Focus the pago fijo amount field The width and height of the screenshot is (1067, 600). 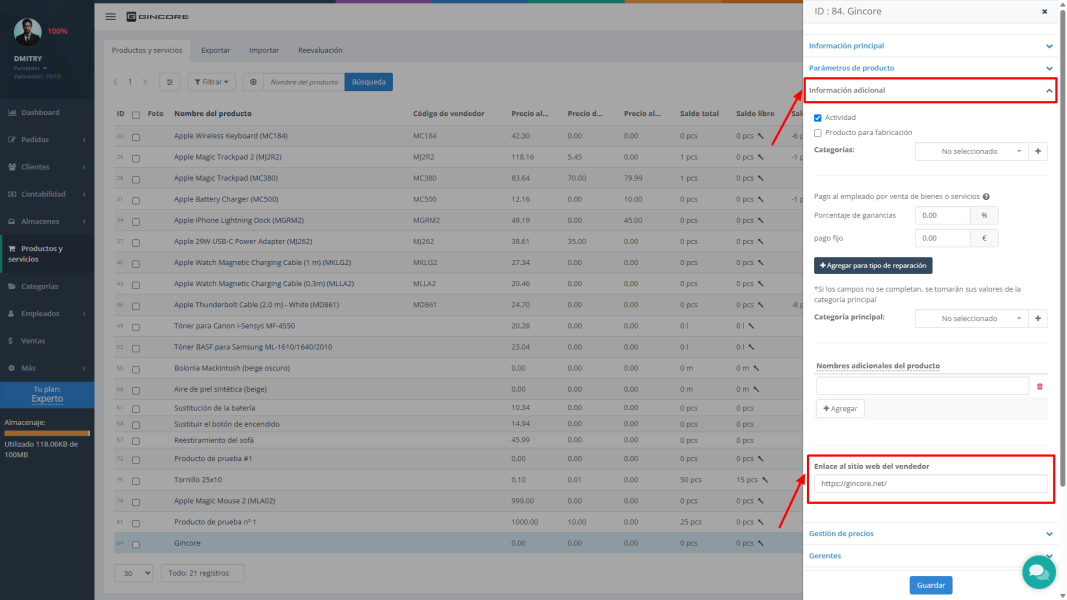pyautogui.click(x=942, y=238)
